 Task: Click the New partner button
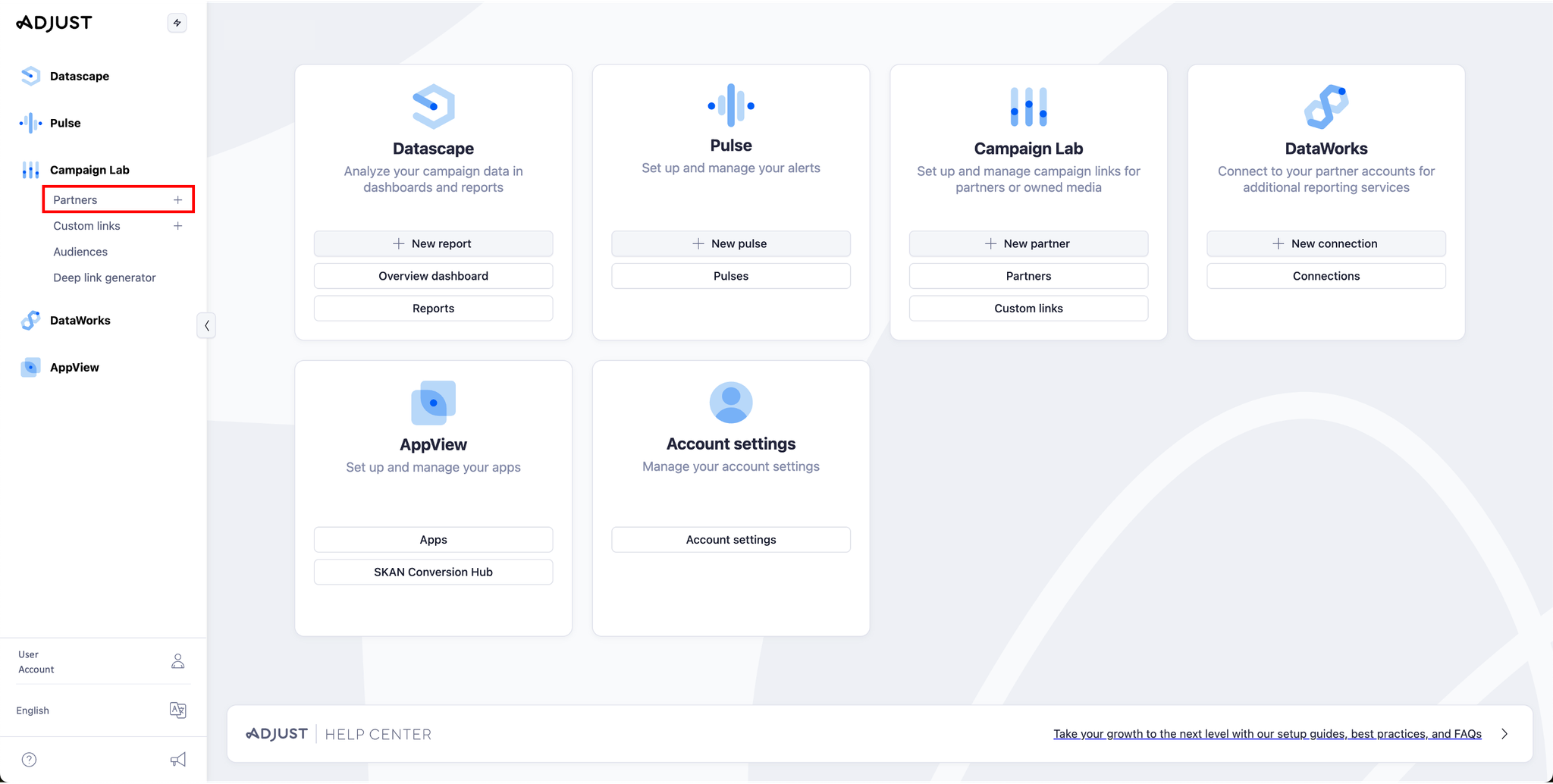(x=1028, y=243)
